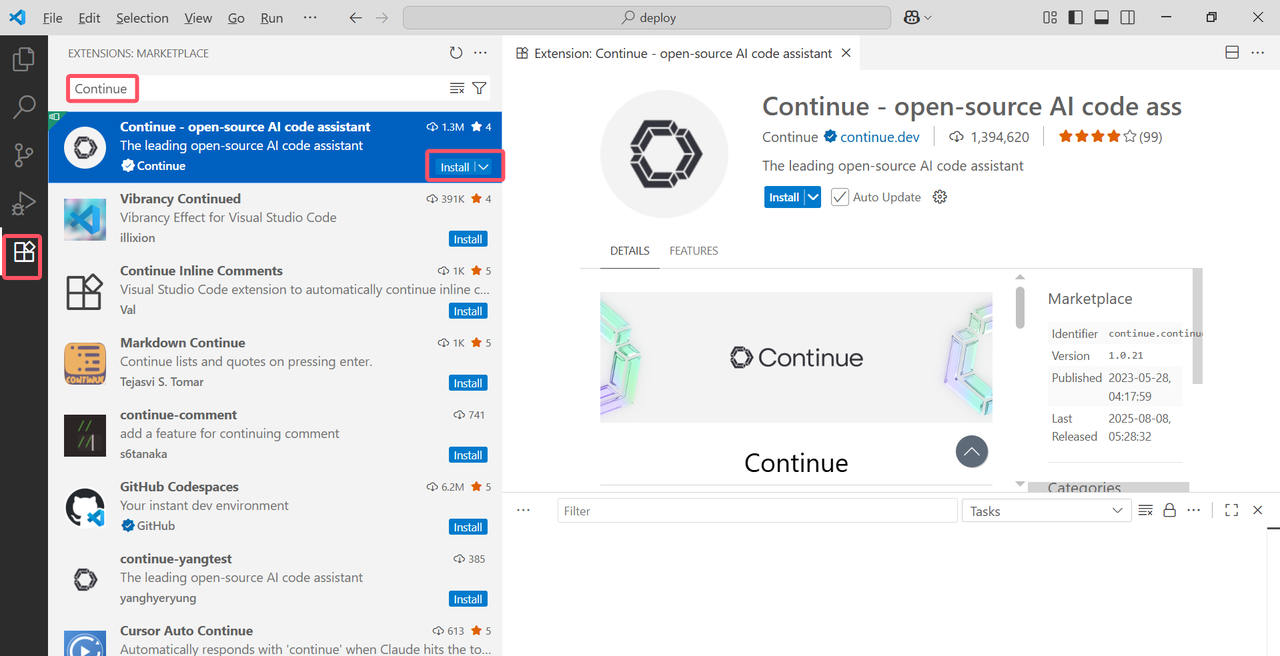Open the Source Control view
This screenshot has height=656, width=1280.
pyautogui.click(x=23, y=155)
